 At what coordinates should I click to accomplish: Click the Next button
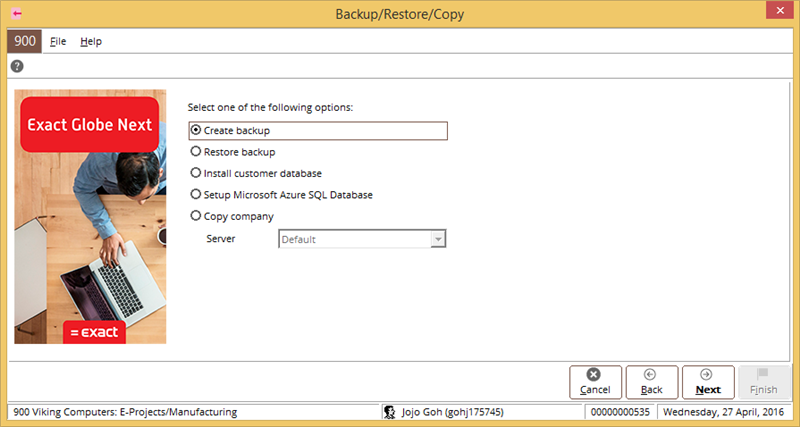point(708,382)
